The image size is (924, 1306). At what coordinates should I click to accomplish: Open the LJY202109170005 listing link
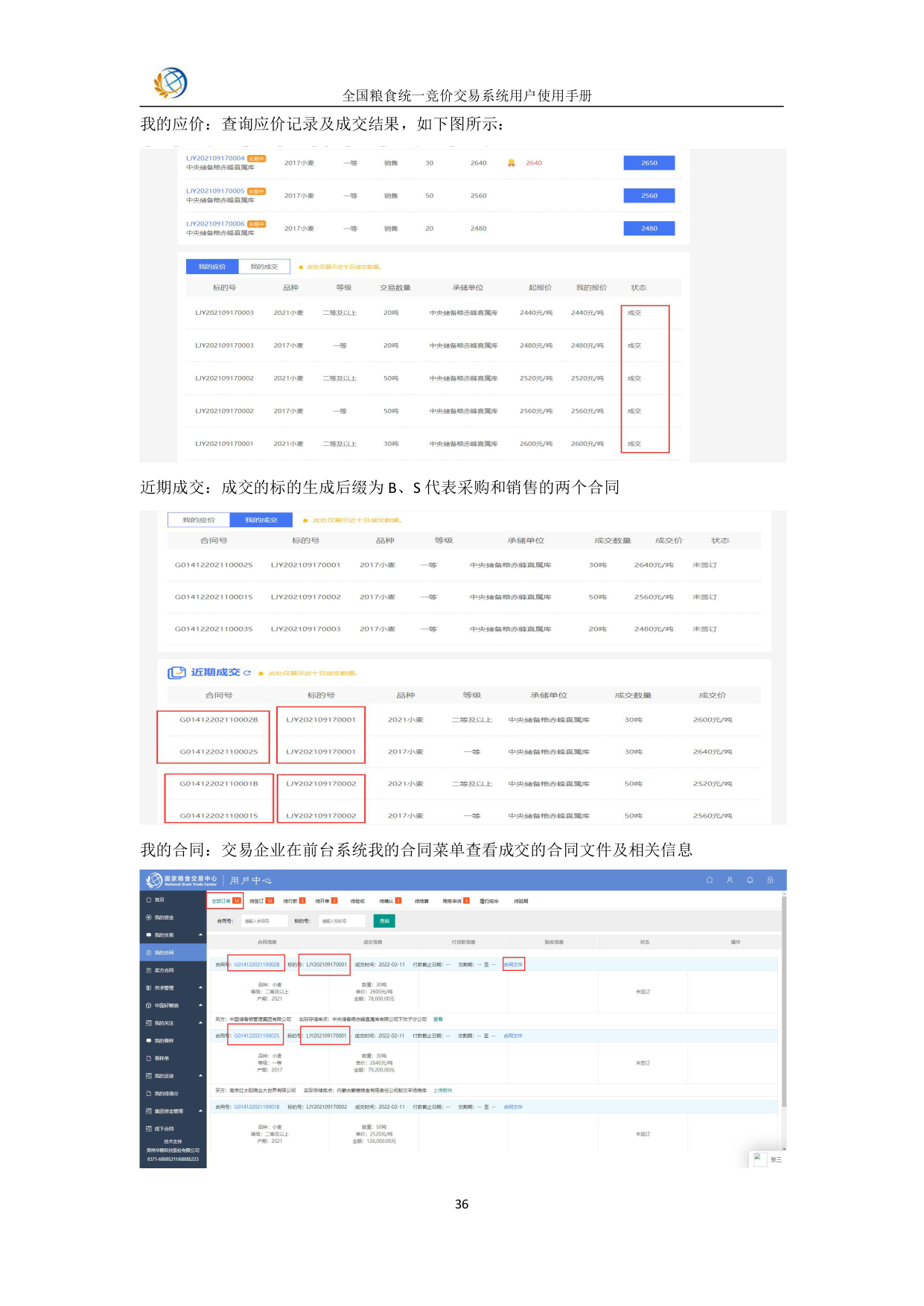coord(215,191)
